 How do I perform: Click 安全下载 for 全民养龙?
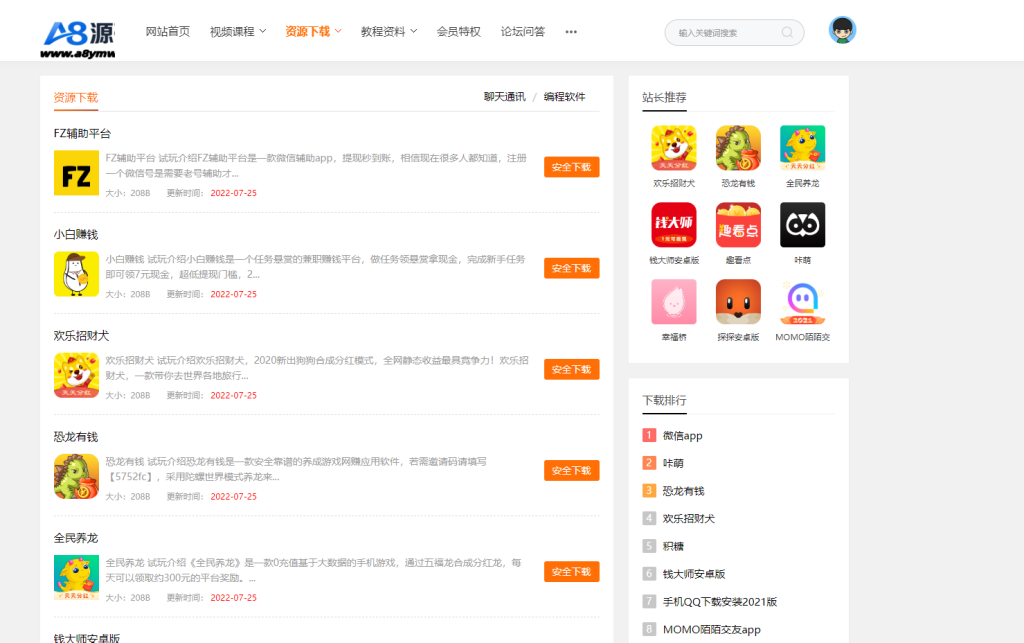coord(571,572)
